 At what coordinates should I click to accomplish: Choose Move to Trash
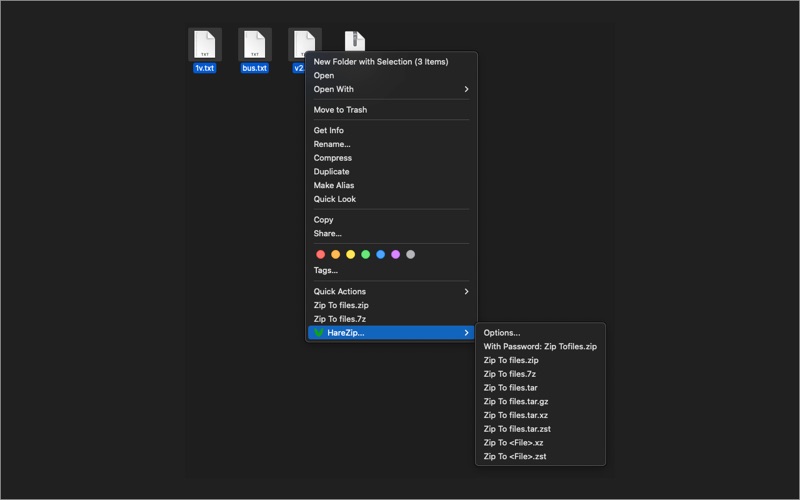[x=391, y=110]
